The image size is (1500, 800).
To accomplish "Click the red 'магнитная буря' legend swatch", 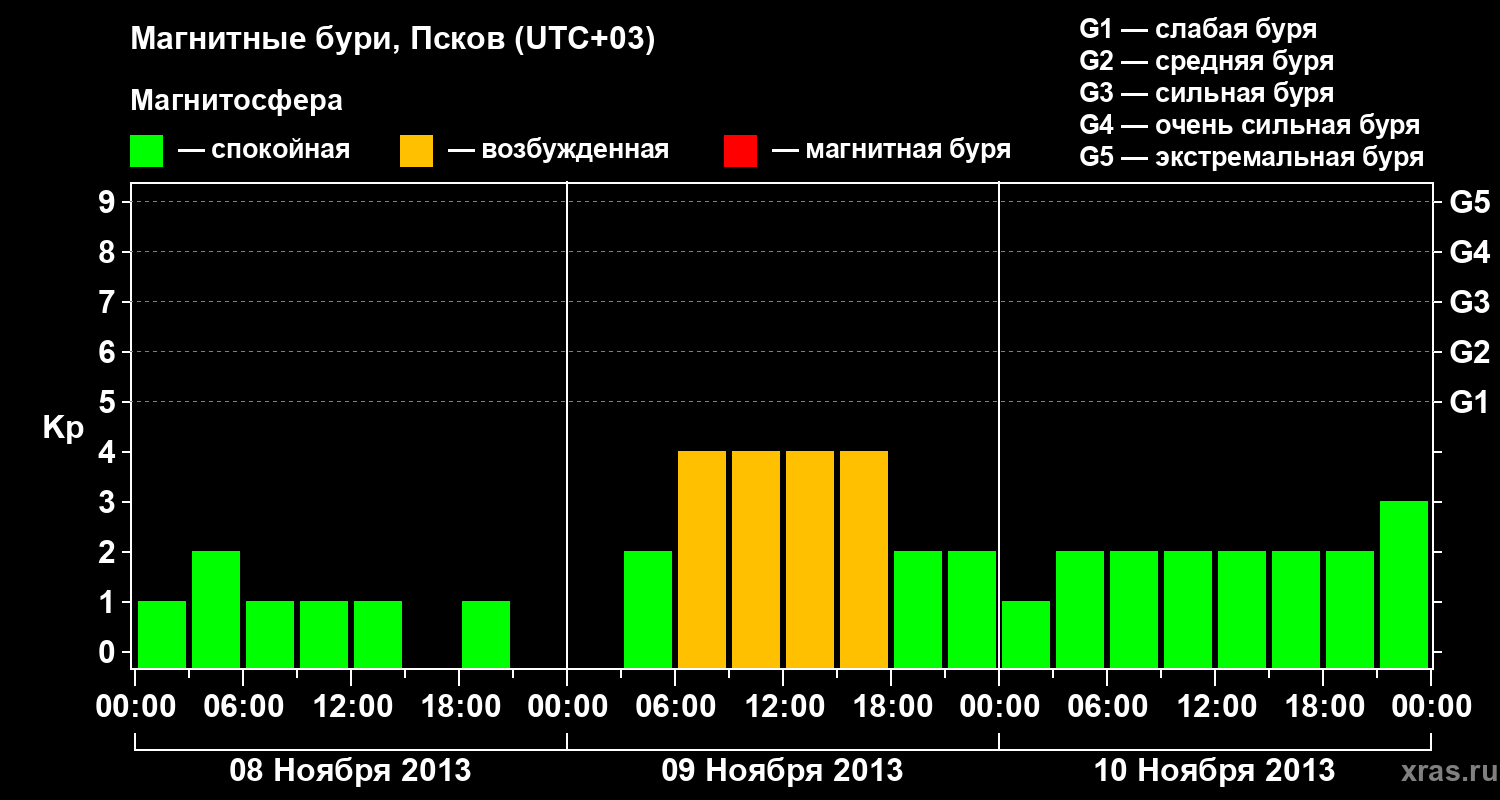I will [740, 151].
